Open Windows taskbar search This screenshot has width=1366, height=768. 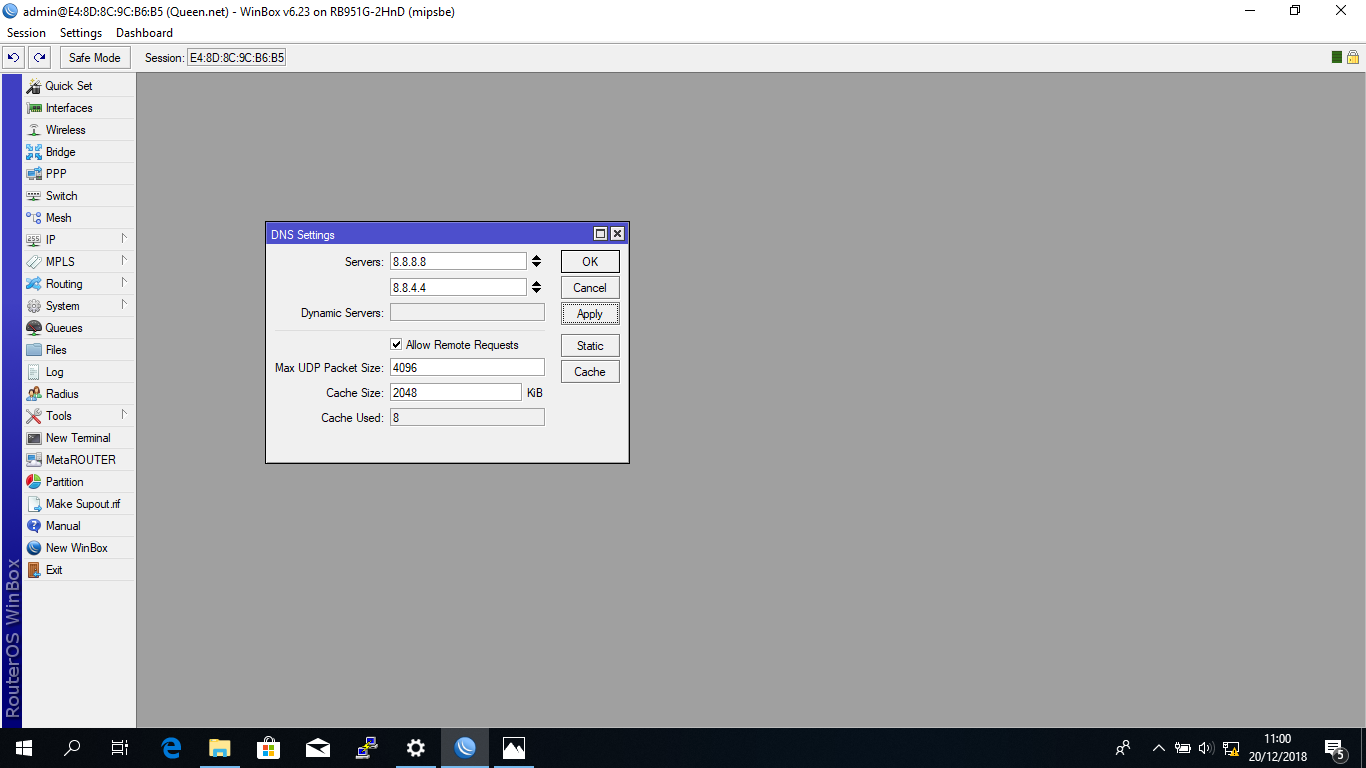72,747
